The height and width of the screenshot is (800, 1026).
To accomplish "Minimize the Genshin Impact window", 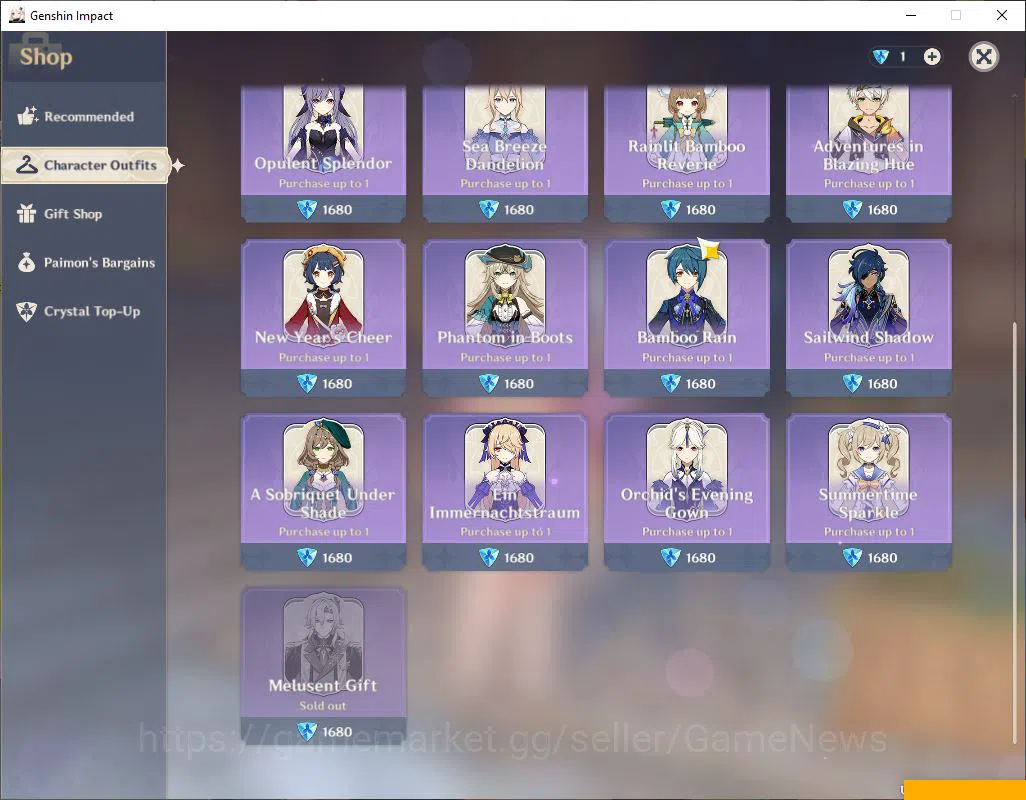I will coord(910,15).
